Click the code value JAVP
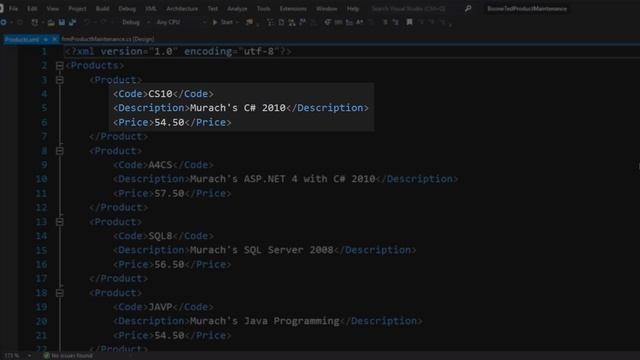 point(160,307)
